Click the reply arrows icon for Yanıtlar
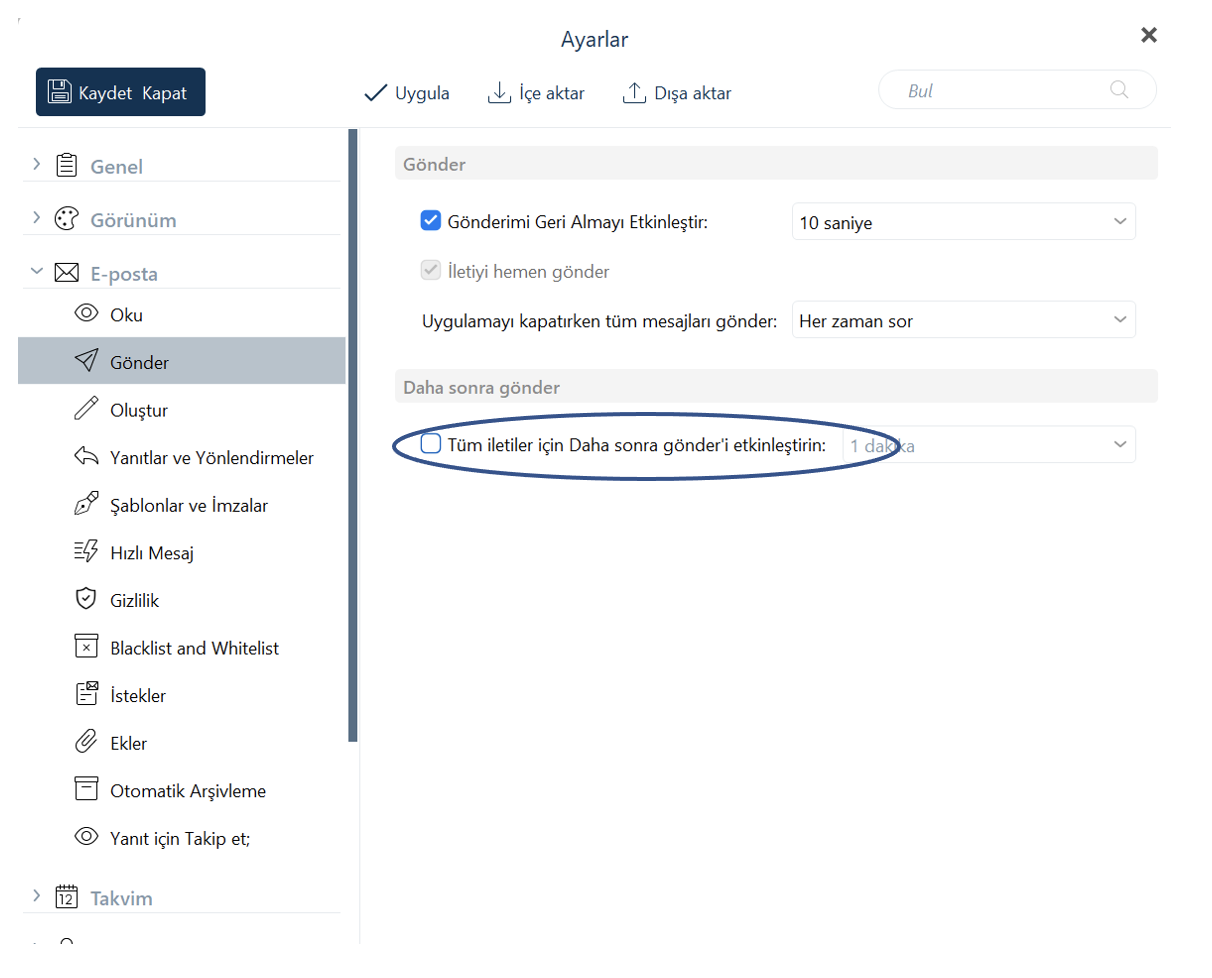Screen dimensions: 1212x978 tap(86, 456)
